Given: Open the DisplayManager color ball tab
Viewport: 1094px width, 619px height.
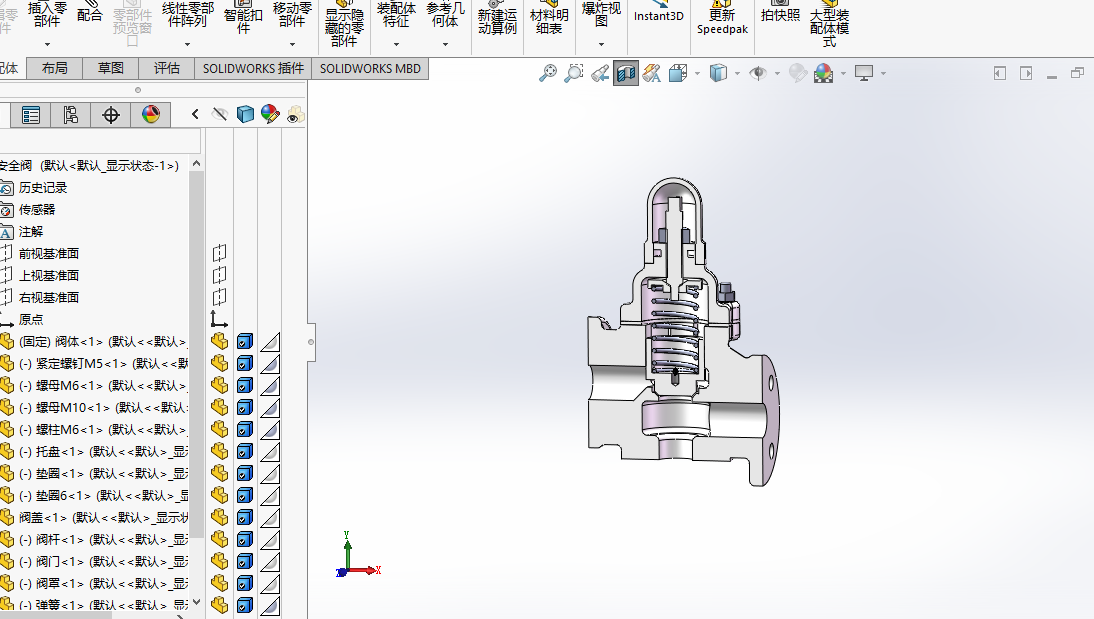Looking at the screenshot, I should (x=150, y=115).
